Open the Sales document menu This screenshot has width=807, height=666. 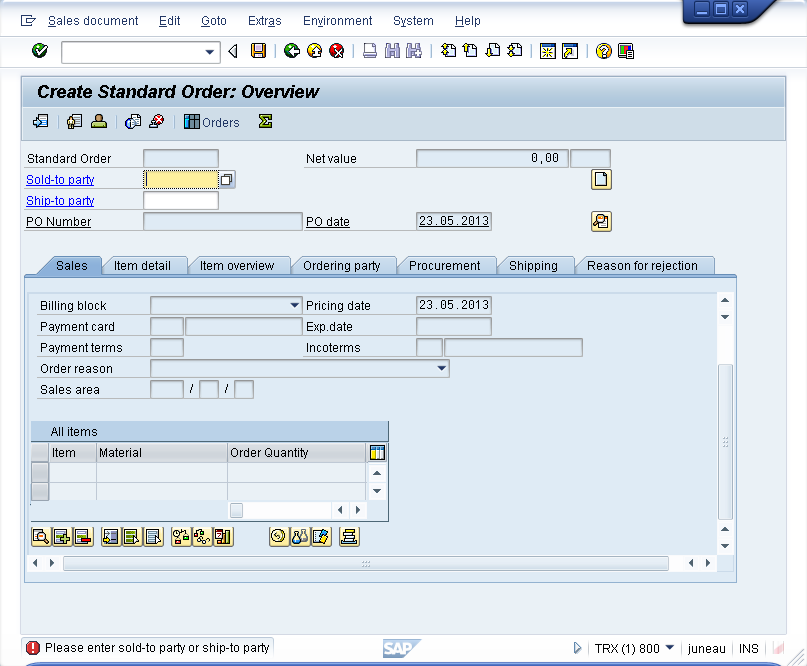coord(93,21)
